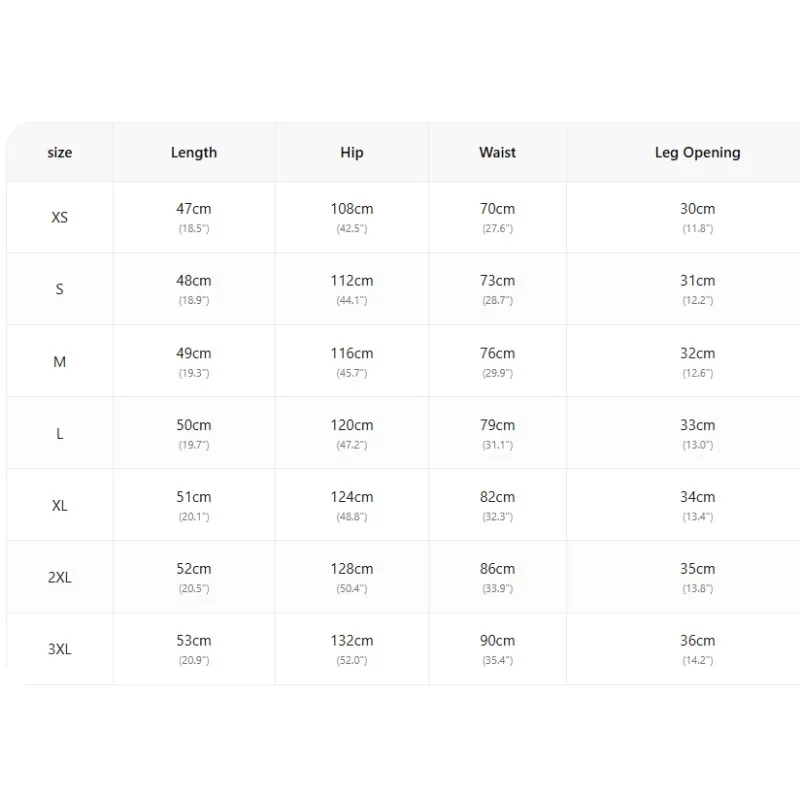Select the 2XL size row label
This screenshot has width=800, height=800.
tap(60, 578)
